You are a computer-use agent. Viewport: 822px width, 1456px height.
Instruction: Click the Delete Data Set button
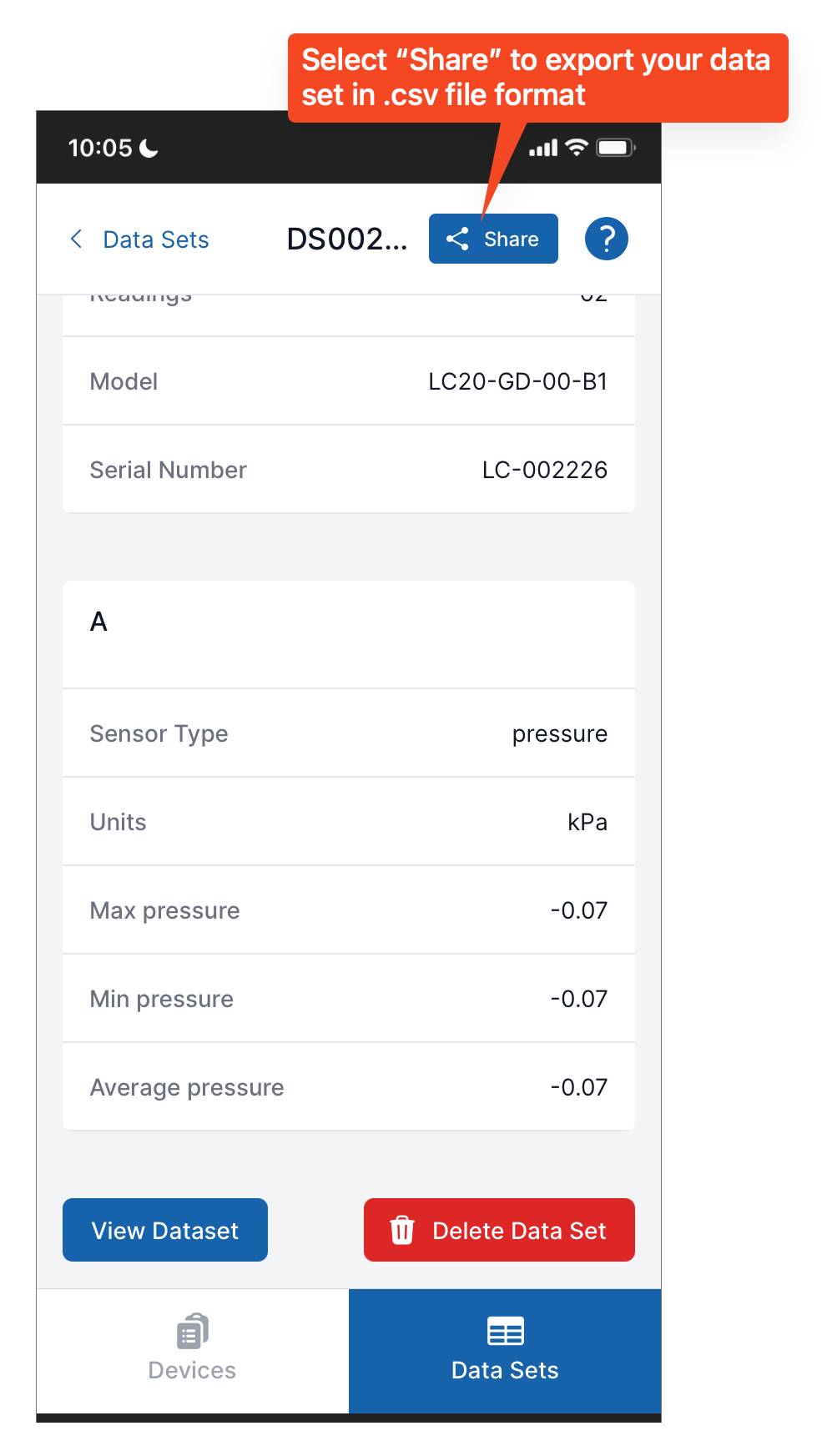[x=499, y=1230]
